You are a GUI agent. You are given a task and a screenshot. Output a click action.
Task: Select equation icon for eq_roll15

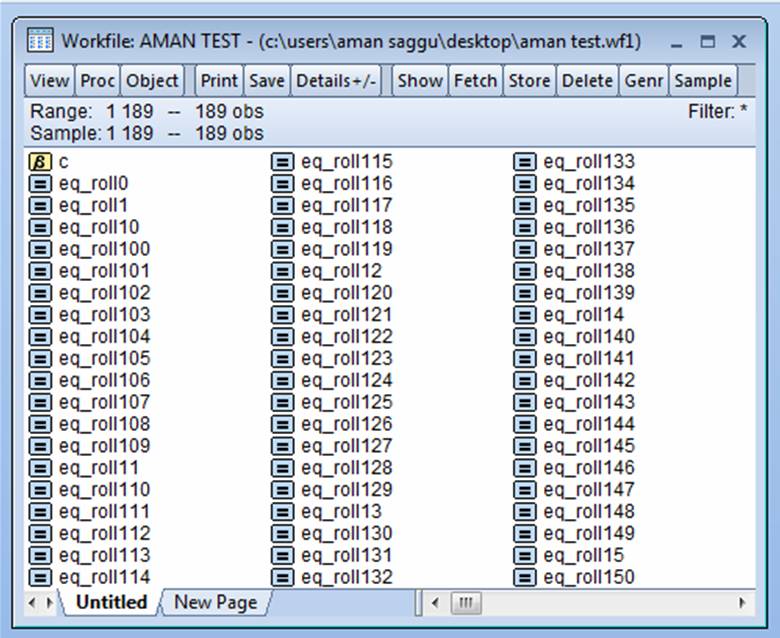pos(524,555)
